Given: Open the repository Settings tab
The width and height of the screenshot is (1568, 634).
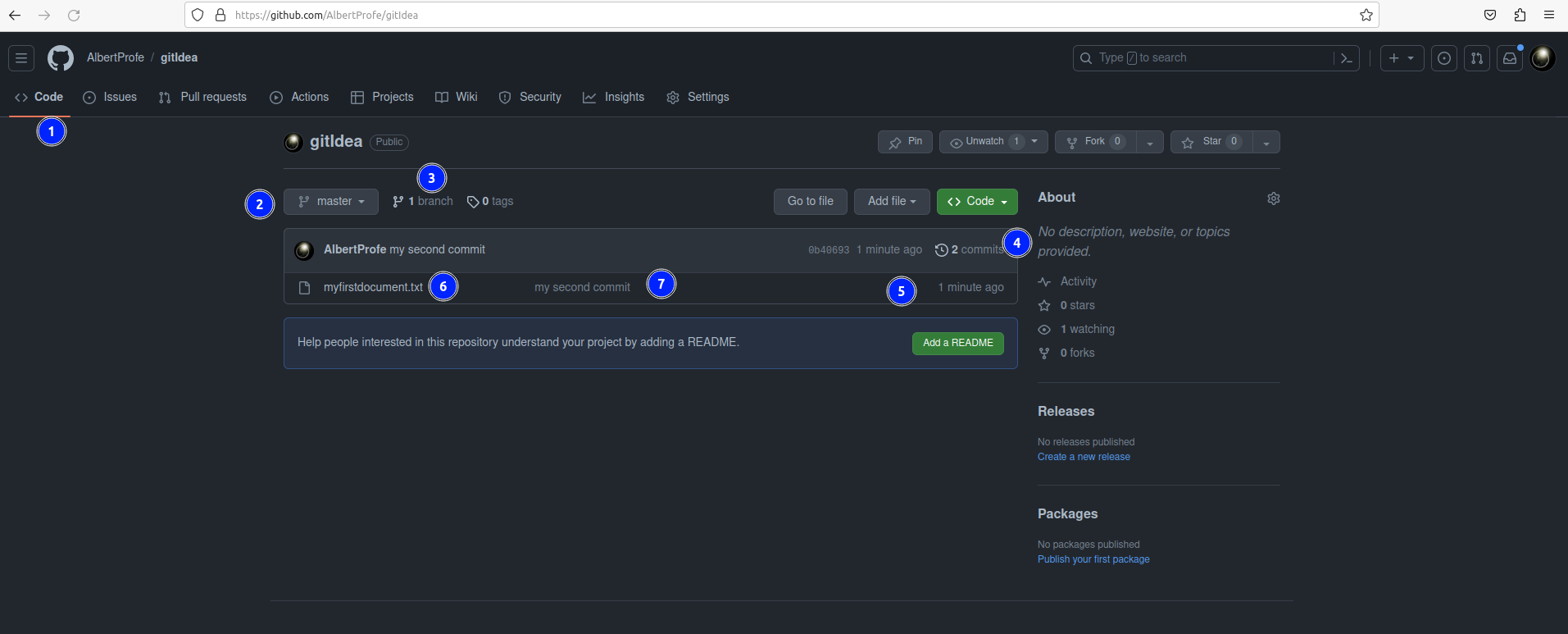Looking at the screenshot, I should click(x=698, y=97).
